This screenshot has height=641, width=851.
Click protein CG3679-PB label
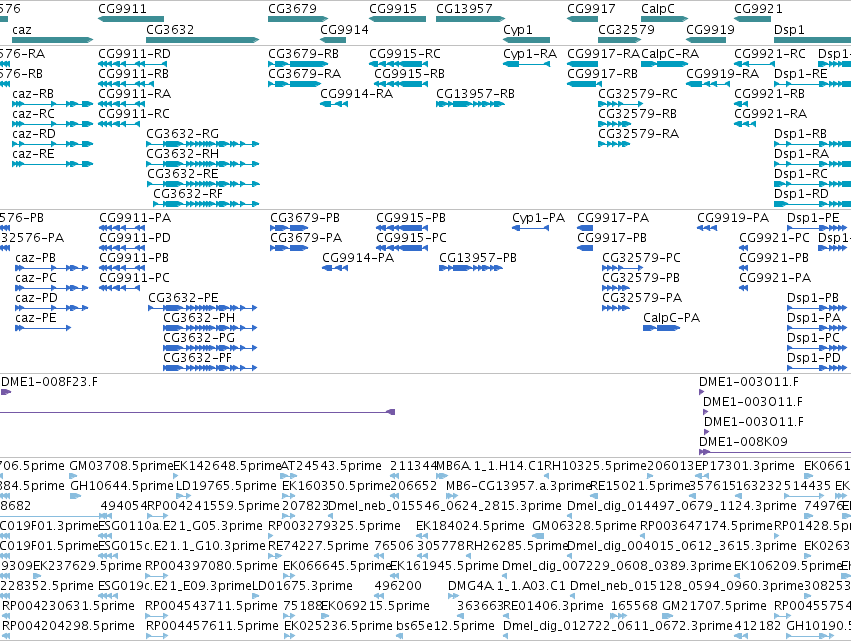tap(305, 218)
